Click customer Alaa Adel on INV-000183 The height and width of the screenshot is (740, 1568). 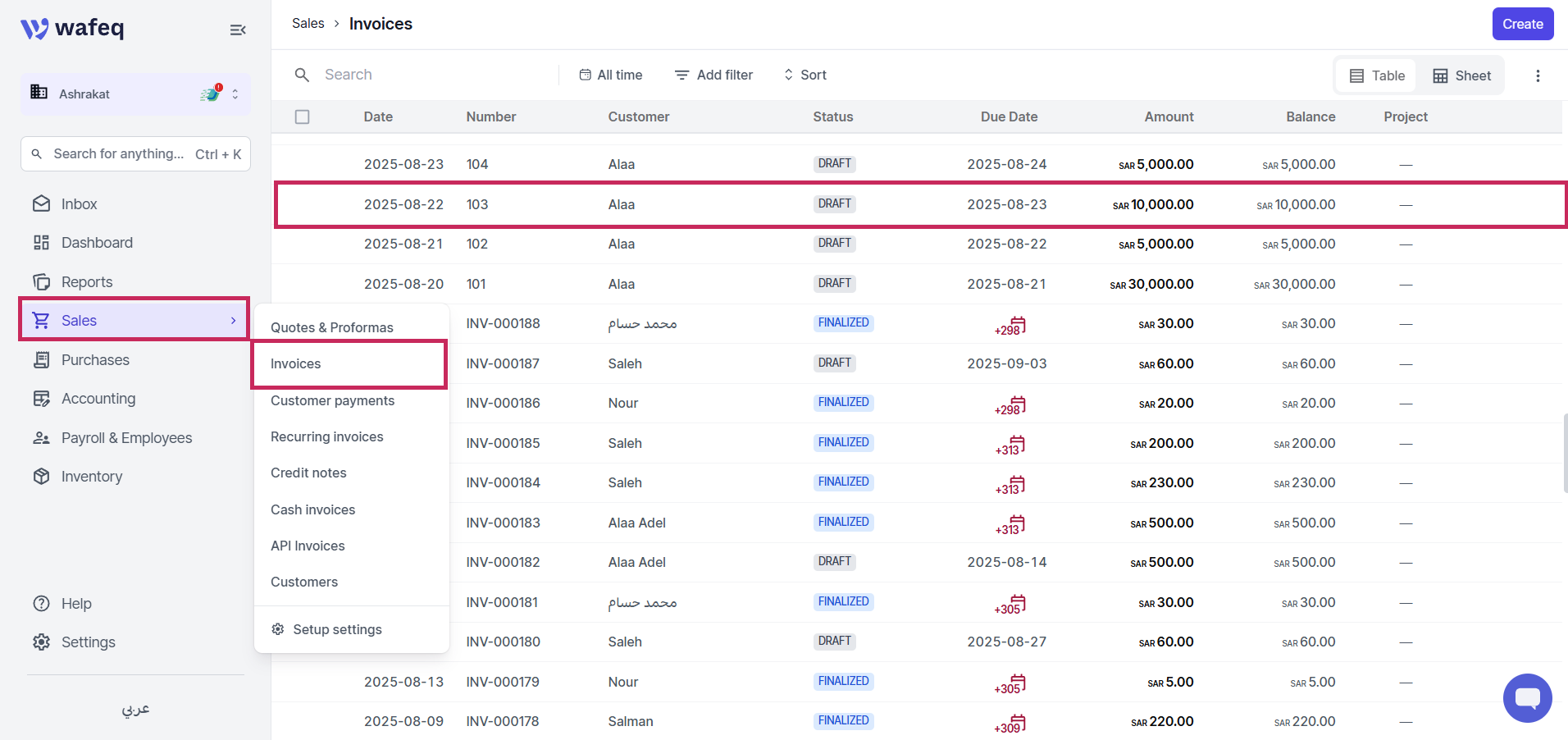636,523
